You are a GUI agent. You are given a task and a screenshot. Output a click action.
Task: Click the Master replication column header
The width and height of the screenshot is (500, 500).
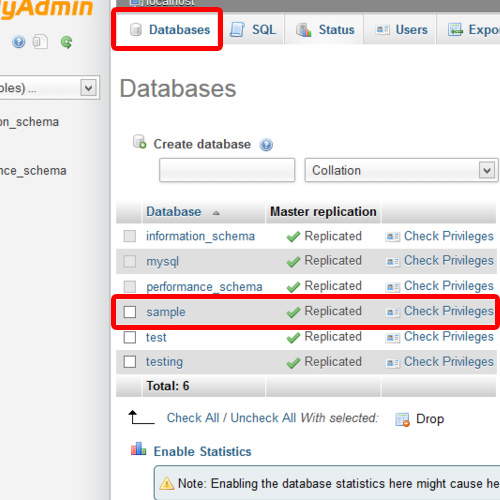click(323, 212)
